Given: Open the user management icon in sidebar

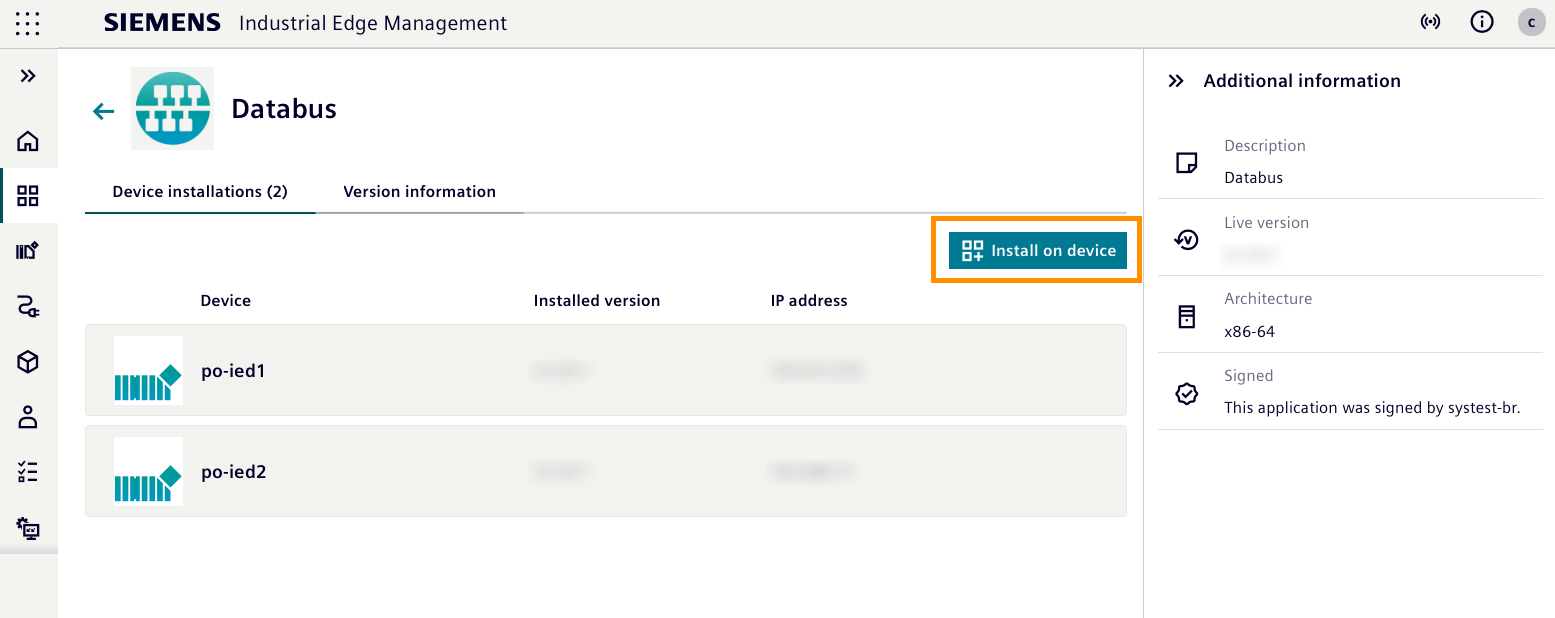Looking at the screenshot, I should [x=29, y=417].
